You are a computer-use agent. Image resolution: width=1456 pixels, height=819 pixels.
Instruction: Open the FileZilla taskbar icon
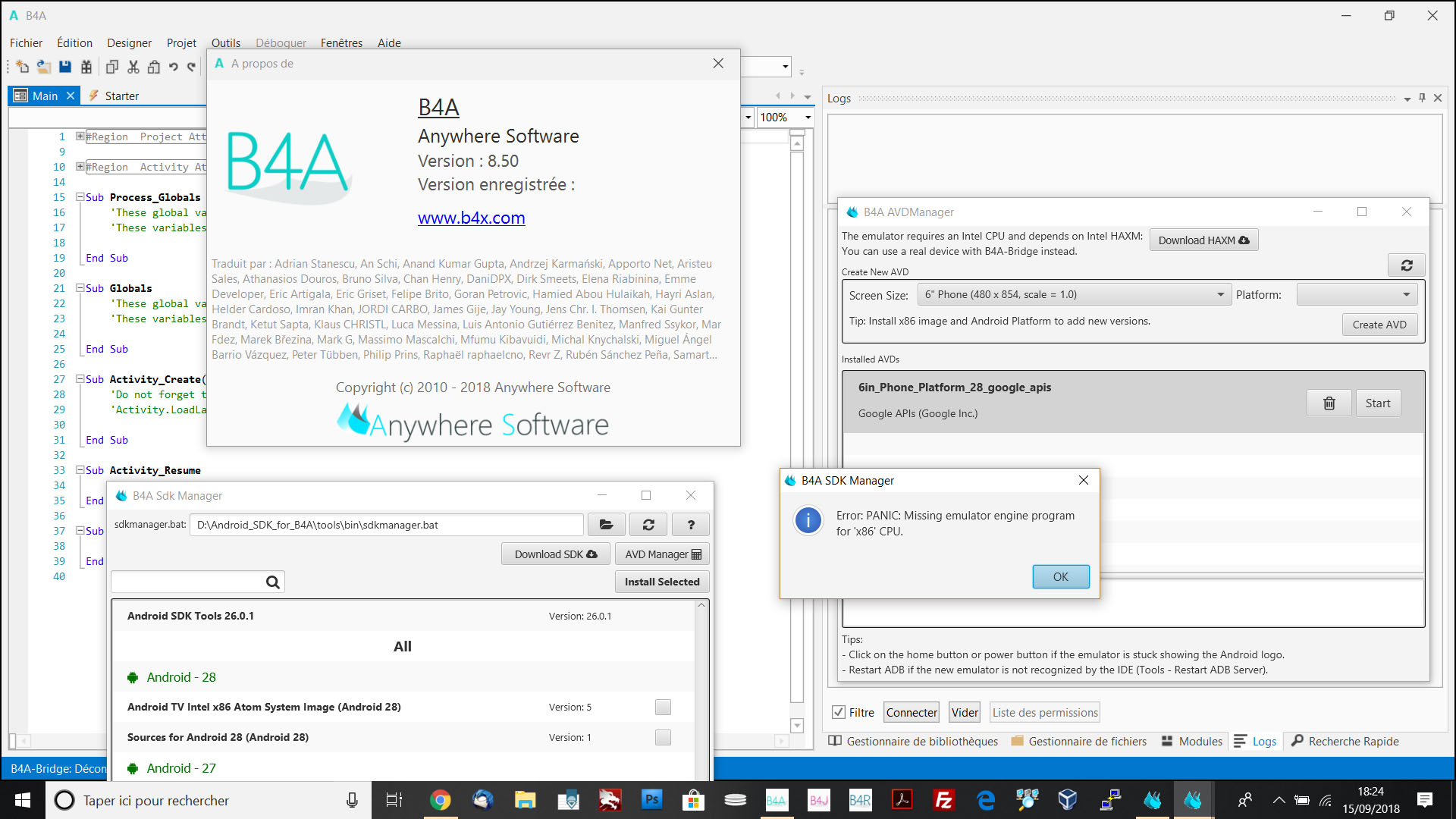pos(944,800)
